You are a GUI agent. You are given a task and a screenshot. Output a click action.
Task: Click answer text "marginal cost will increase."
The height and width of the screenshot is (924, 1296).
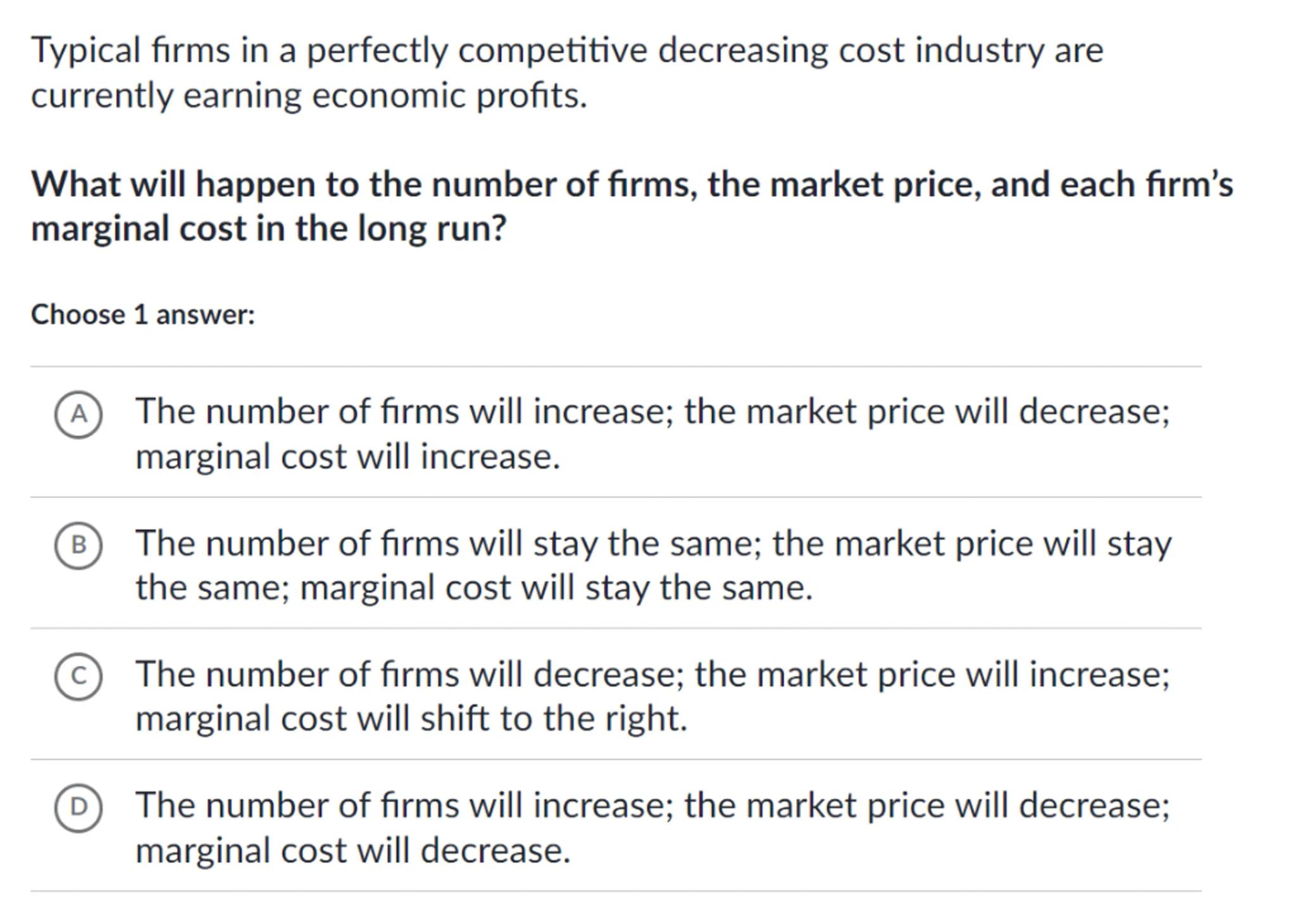[347, 456]
